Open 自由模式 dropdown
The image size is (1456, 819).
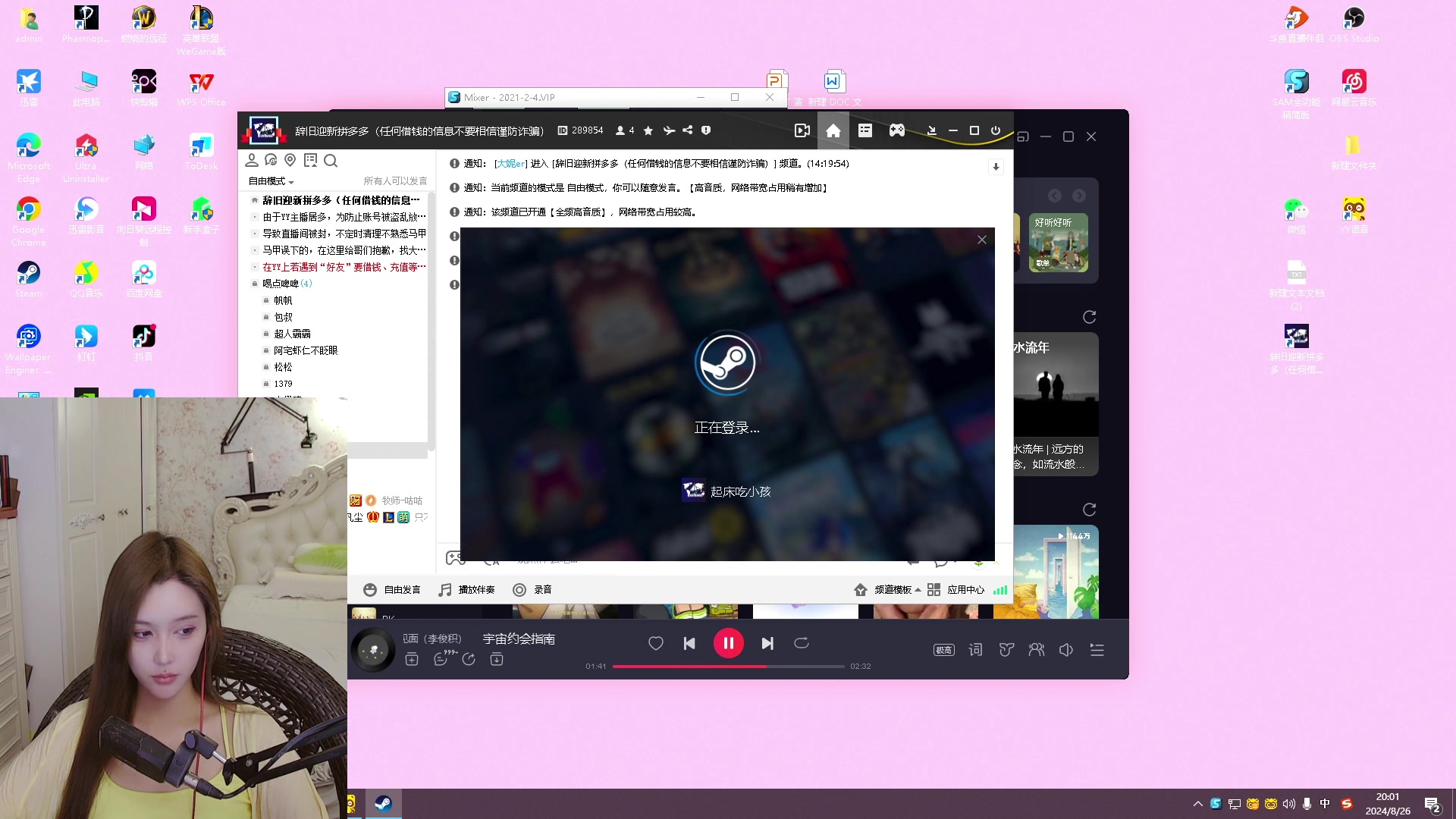271,181
